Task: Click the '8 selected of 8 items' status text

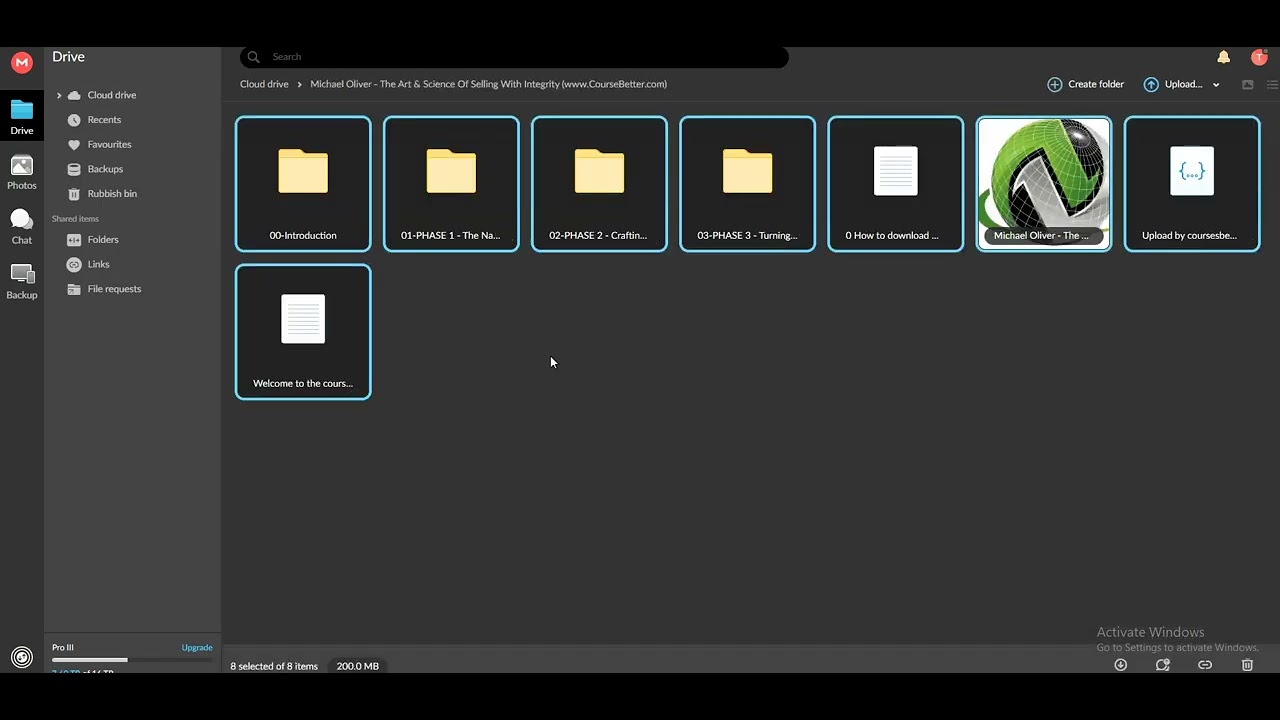Action: point(274,666)
